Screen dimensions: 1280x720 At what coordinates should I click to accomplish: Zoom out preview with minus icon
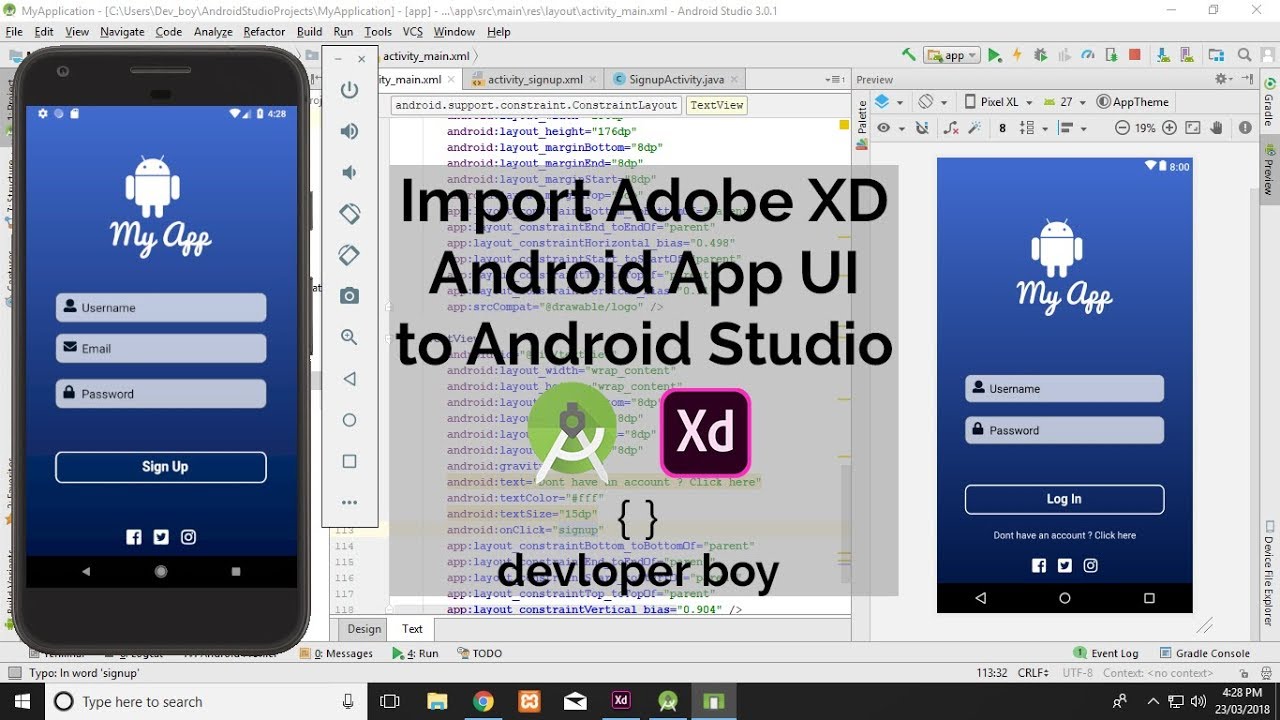point(1122,128)
